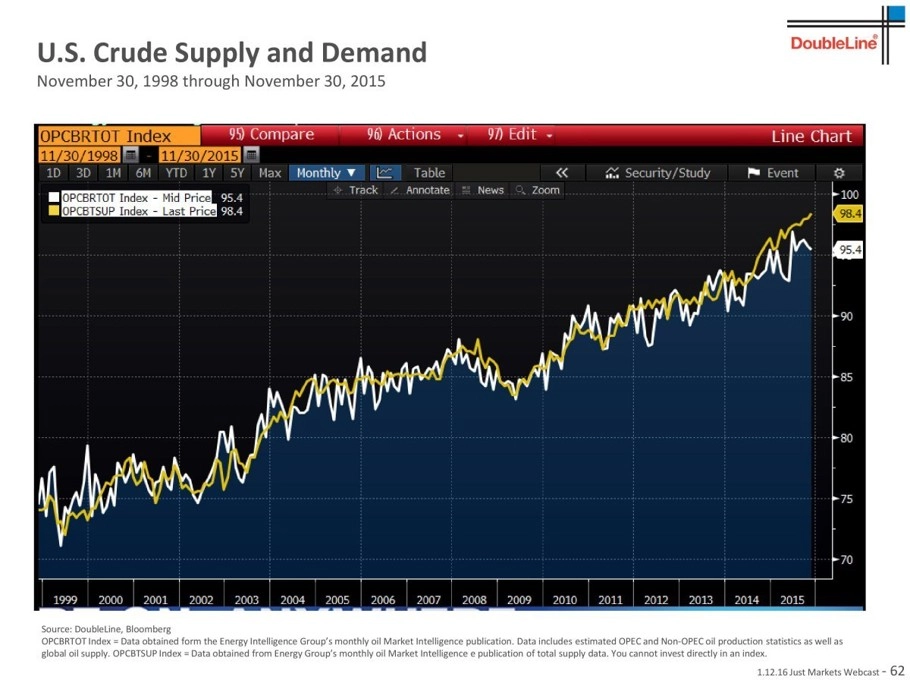Switch to the Table view

coord(429,173)
